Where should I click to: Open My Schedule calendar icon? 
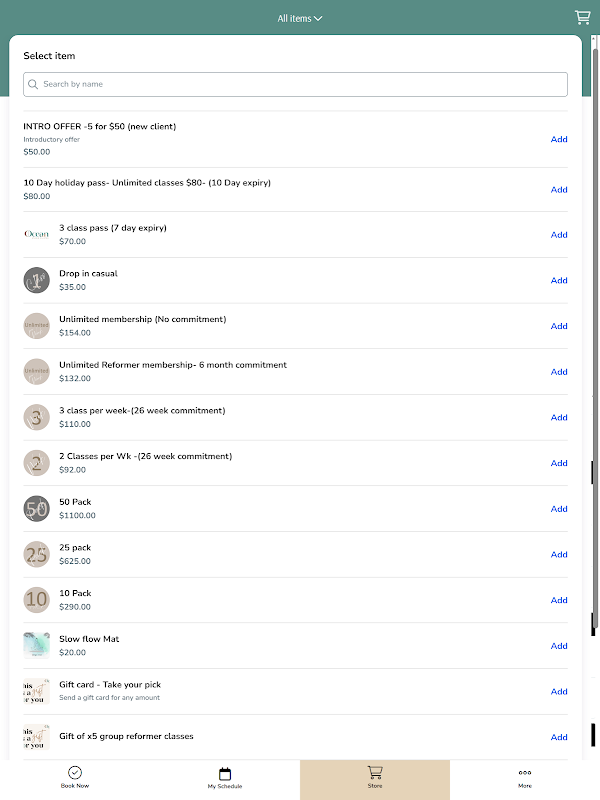225,773
